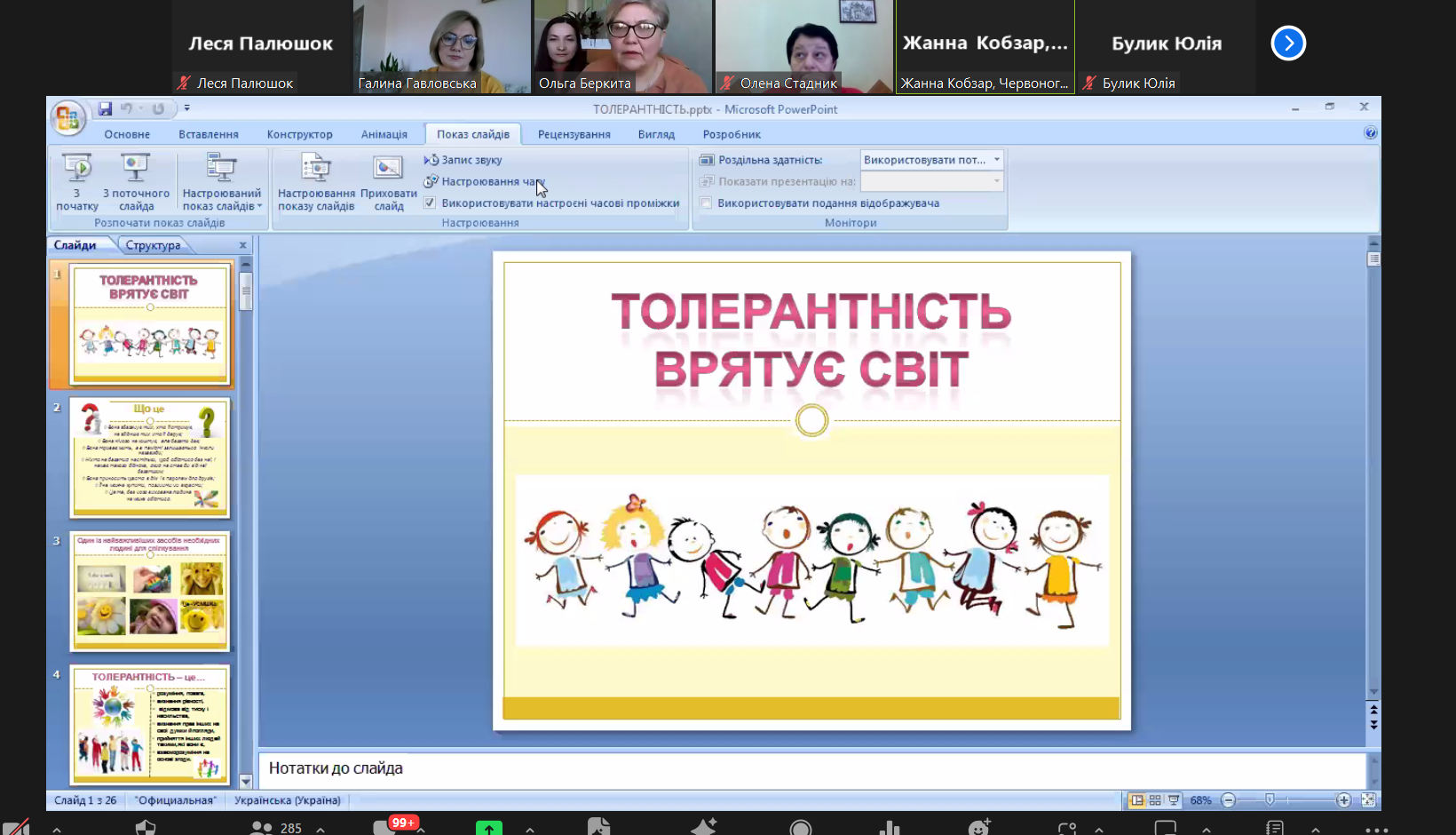Uncheck use rehearsed timings checkbox

(x=430, y=203)
